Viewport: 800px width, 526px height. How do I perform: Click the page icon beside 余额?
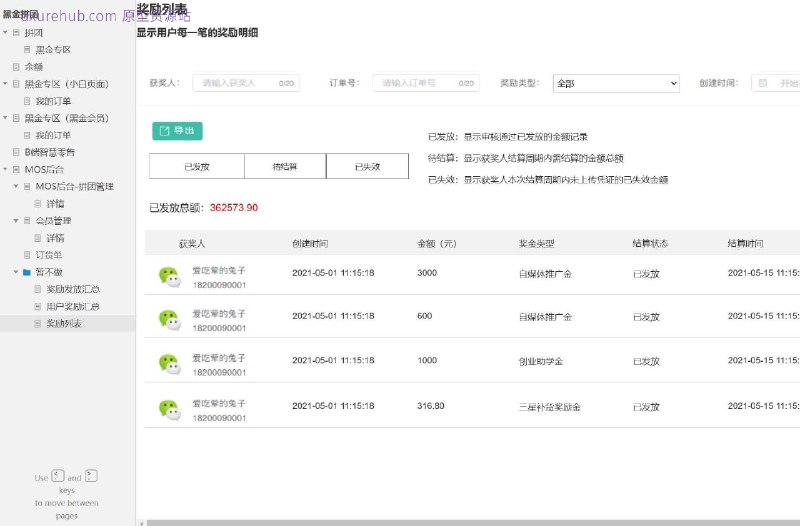(x=16, y=67)
